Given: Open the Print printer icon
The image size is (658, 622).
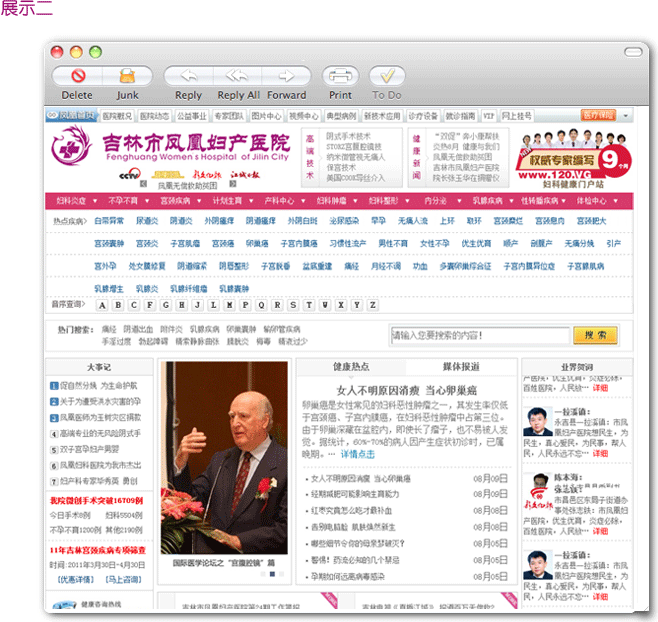Looking at the screenshot, I should point(340,76).
